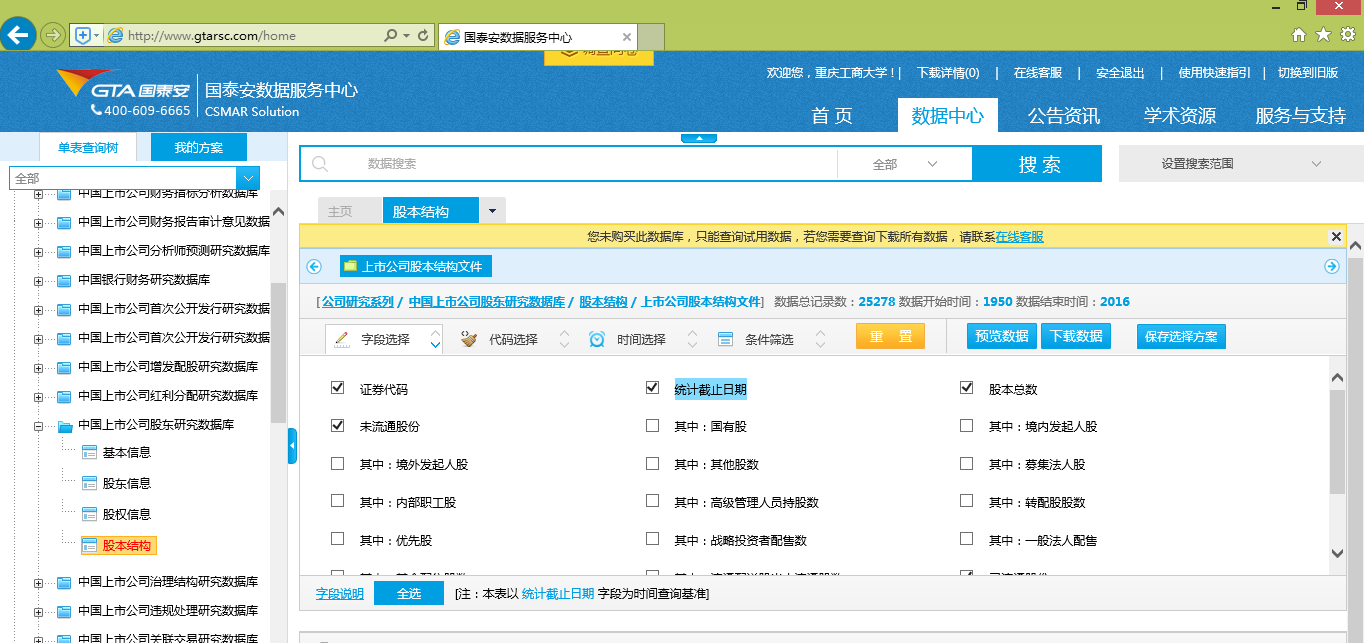Switch to the 我的方案 tab
This screenshot has width=1364, height=643.
tap(198, 147)
